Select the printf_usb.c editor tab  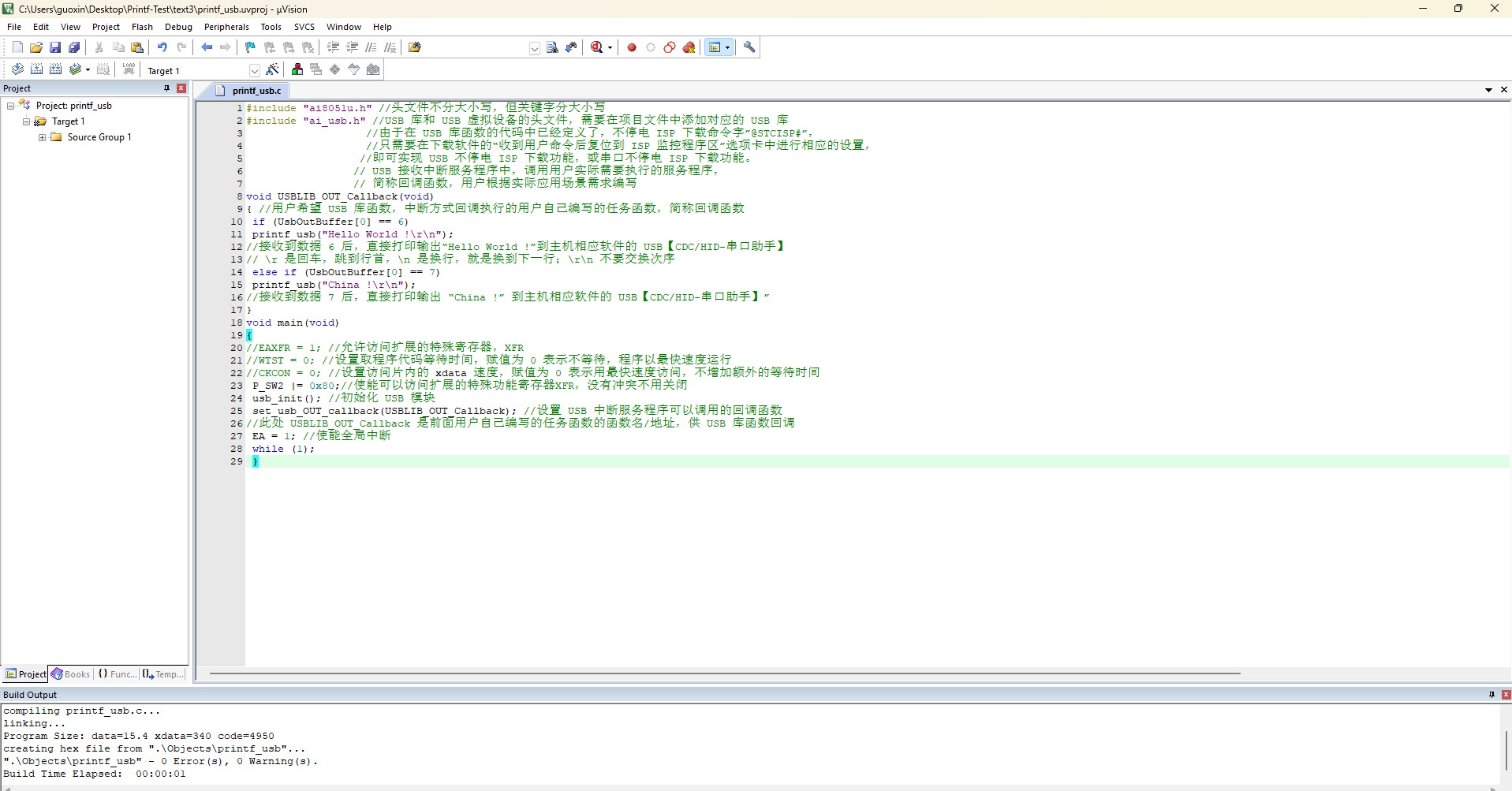256,91
